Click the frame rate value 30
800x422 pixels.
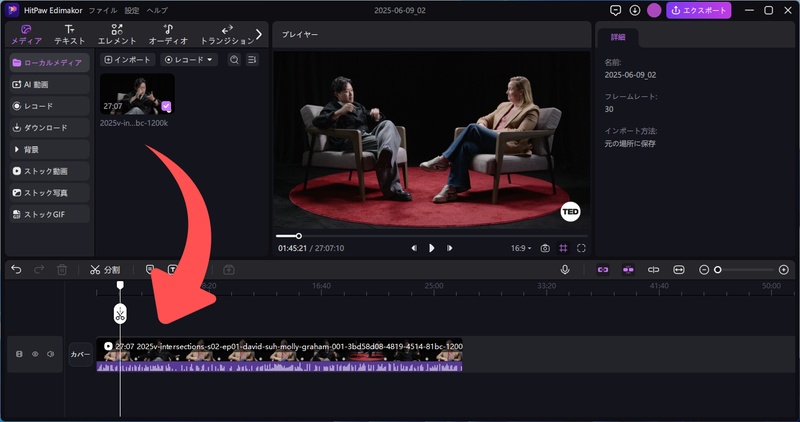609,109
